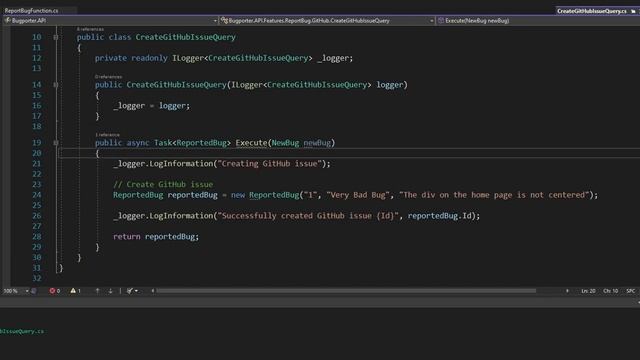Pin the CreateGitHubIssueQuery.cs tab
This screenshot has height=360, width=640.
coord(633,11)
